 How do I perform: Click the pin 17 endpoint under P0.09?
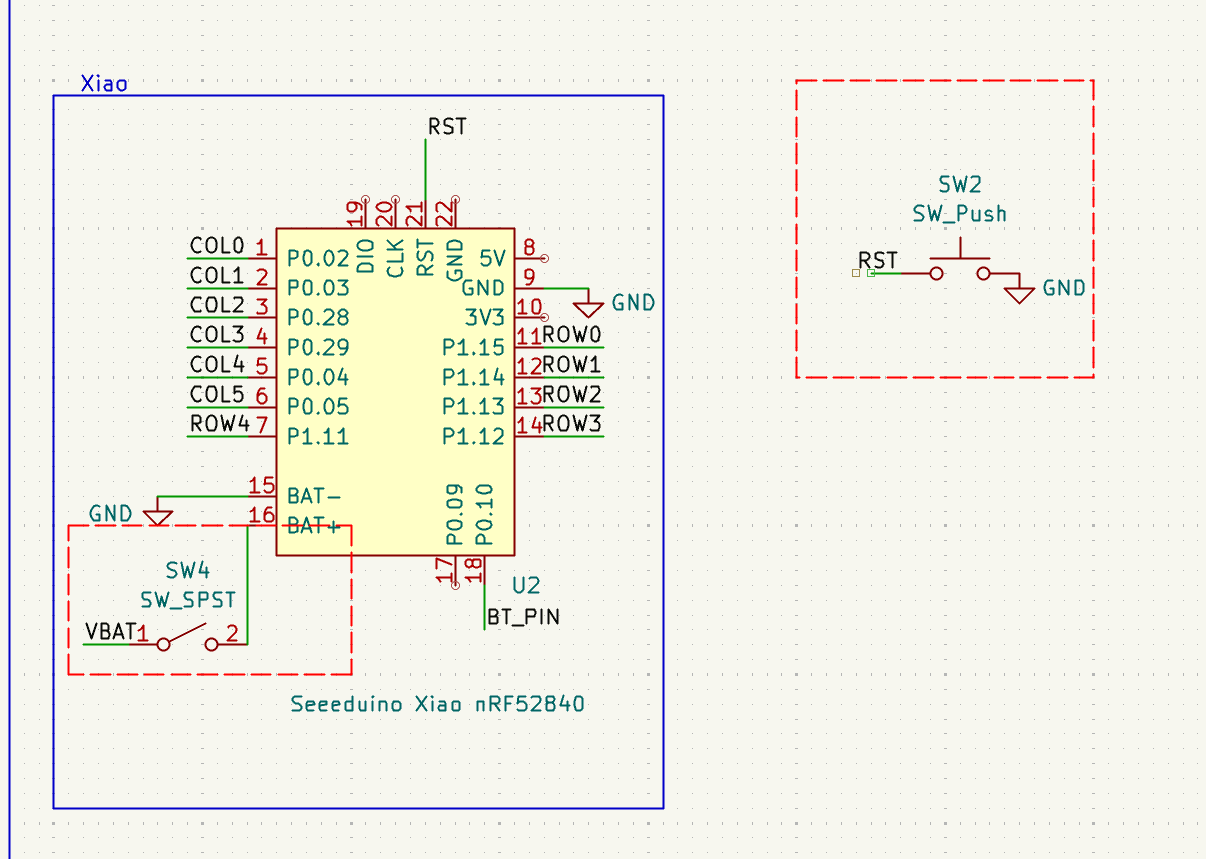[x=455, y=585]
